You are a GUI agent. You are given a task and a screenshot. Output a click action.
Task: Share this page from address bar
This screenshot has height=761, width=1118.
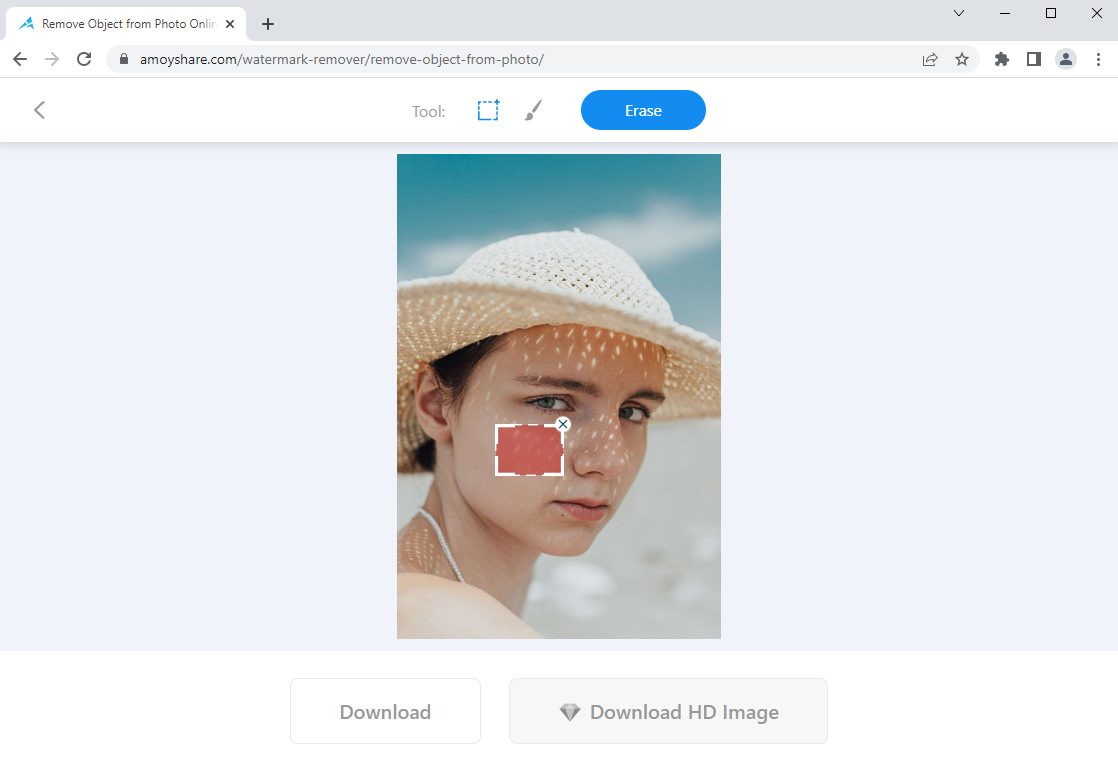coord(930,59)
